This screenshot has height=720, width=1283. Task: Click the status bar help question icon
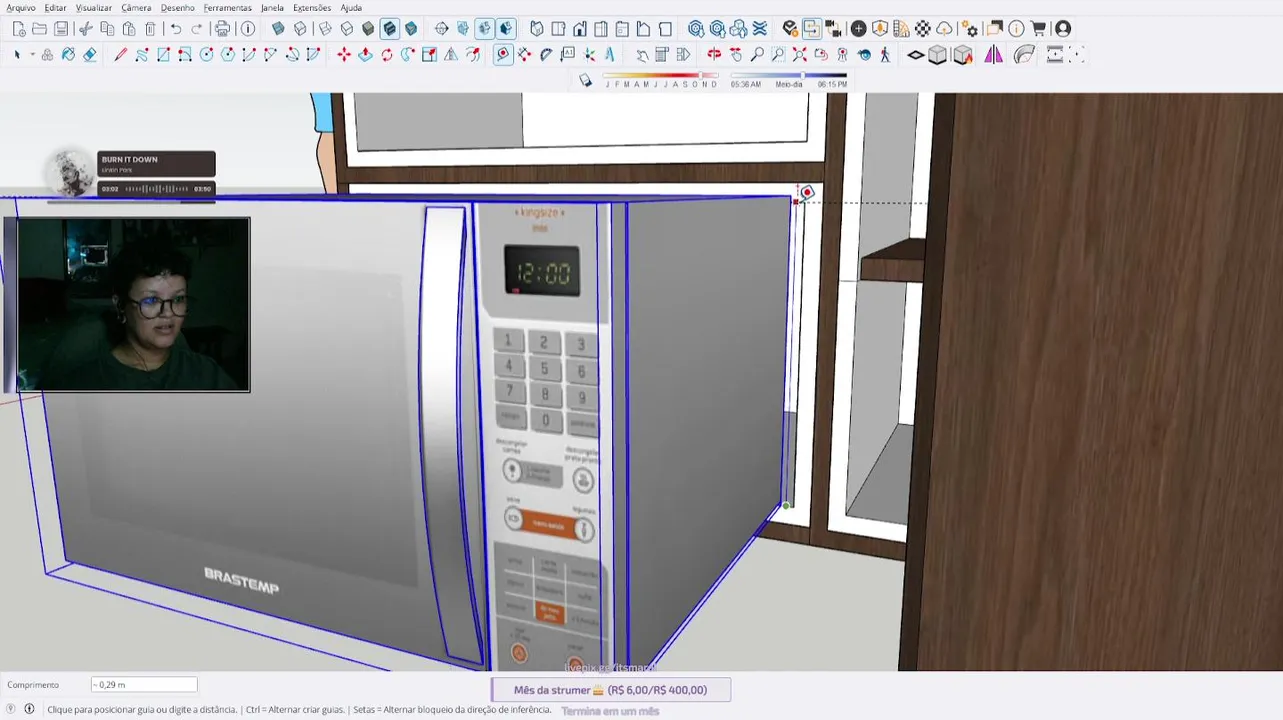(11, 709)
